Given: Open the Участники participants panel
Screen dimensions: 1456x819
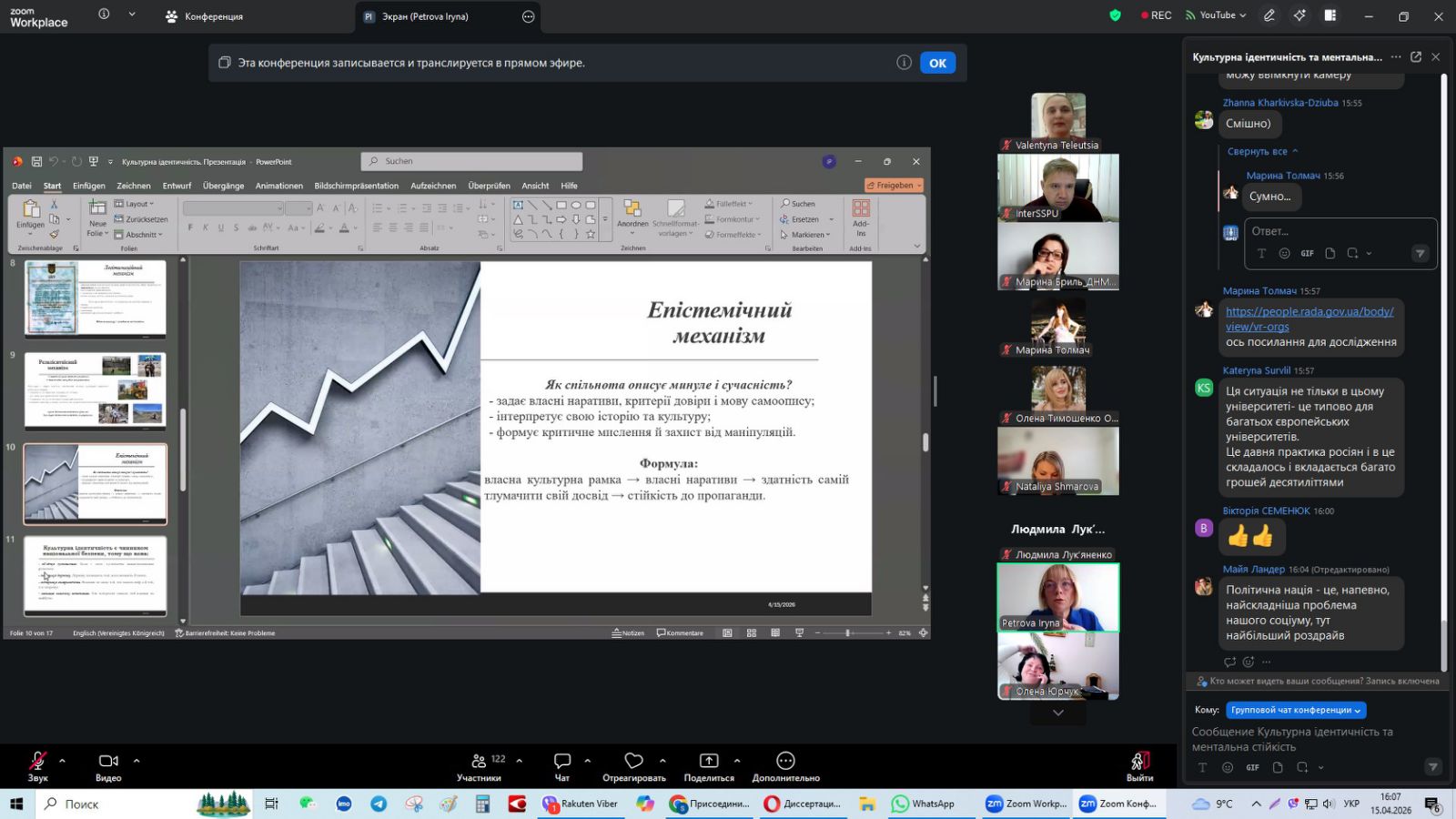Looking at the screenshot, I should pos(479,762).
